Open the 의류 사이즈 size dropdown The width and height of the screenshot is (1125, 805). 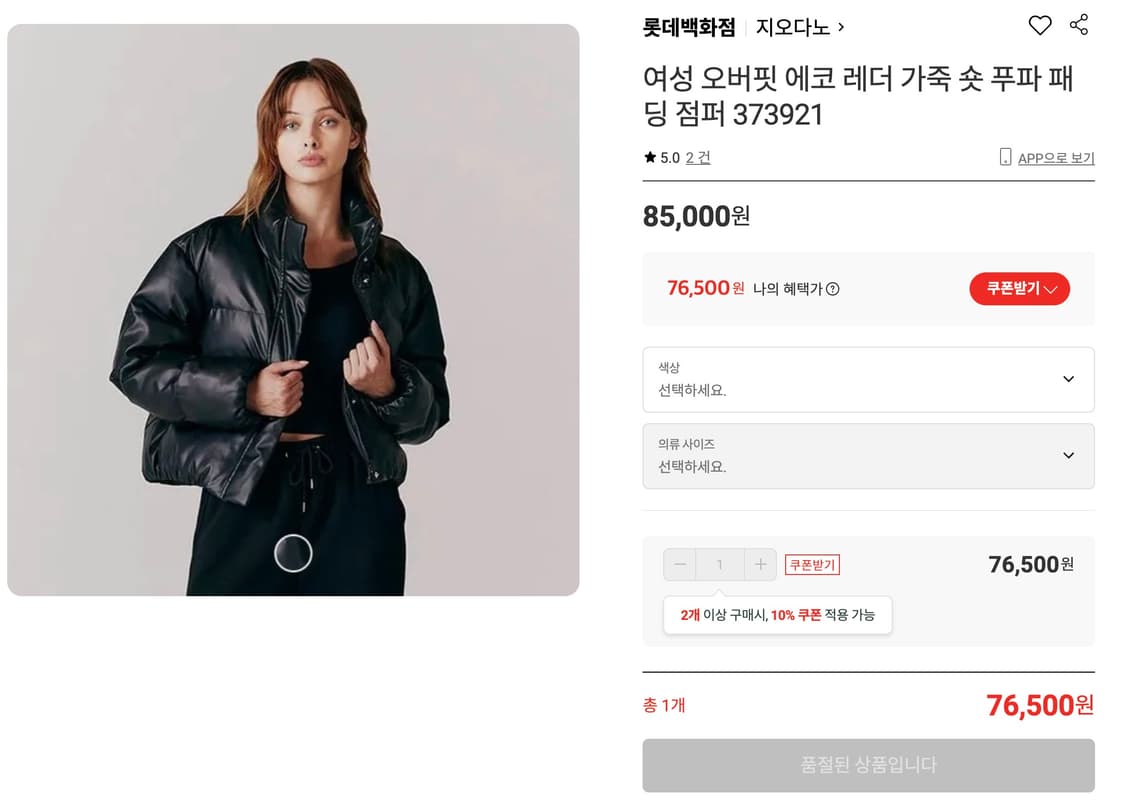pyautogui.click(x=868, y=456)
